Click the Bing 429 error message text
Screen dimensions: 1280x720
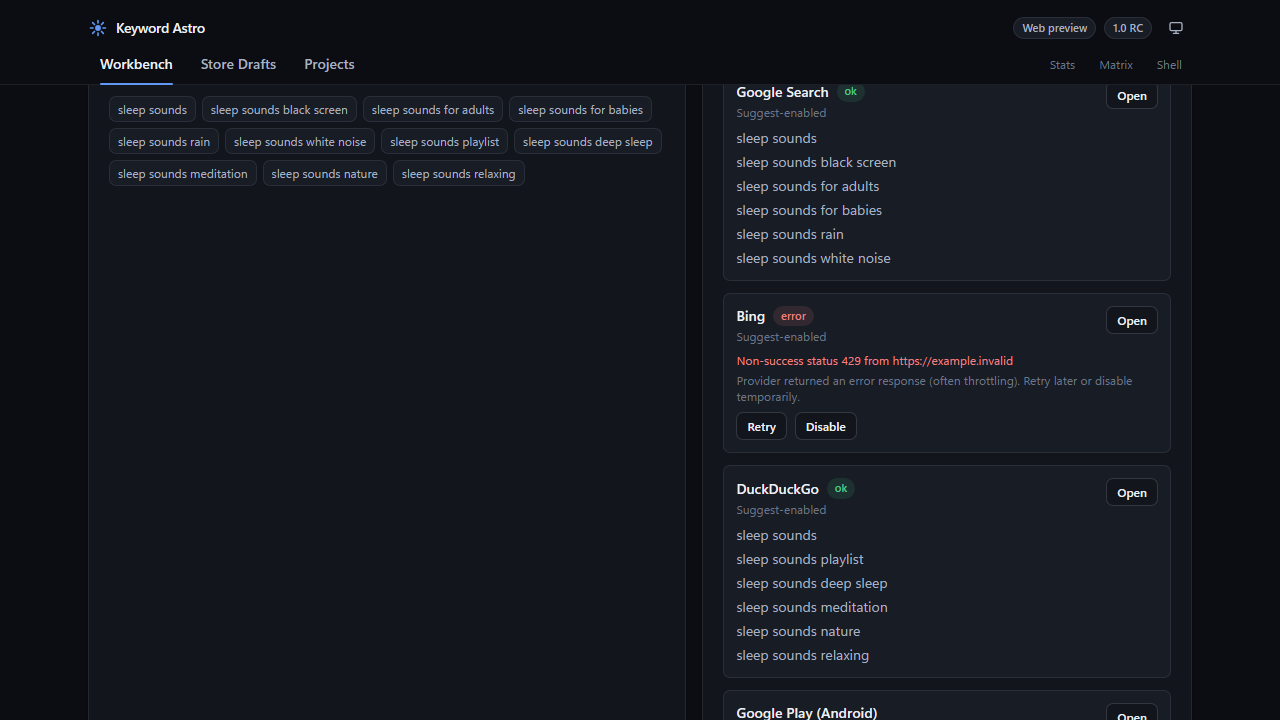pyautogui.click(x=875, y=361)
